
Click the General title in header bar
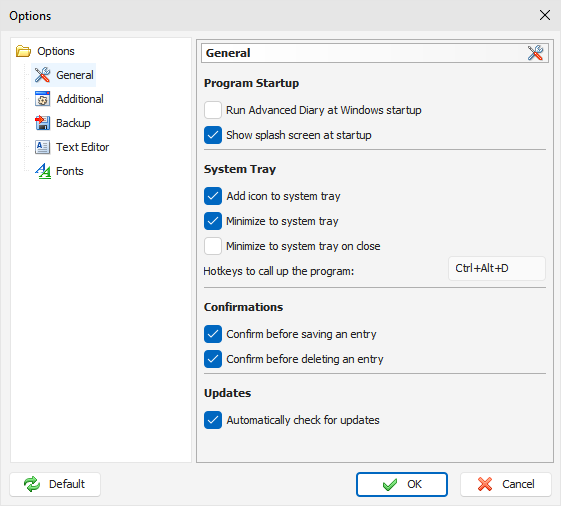coord(228,53)
